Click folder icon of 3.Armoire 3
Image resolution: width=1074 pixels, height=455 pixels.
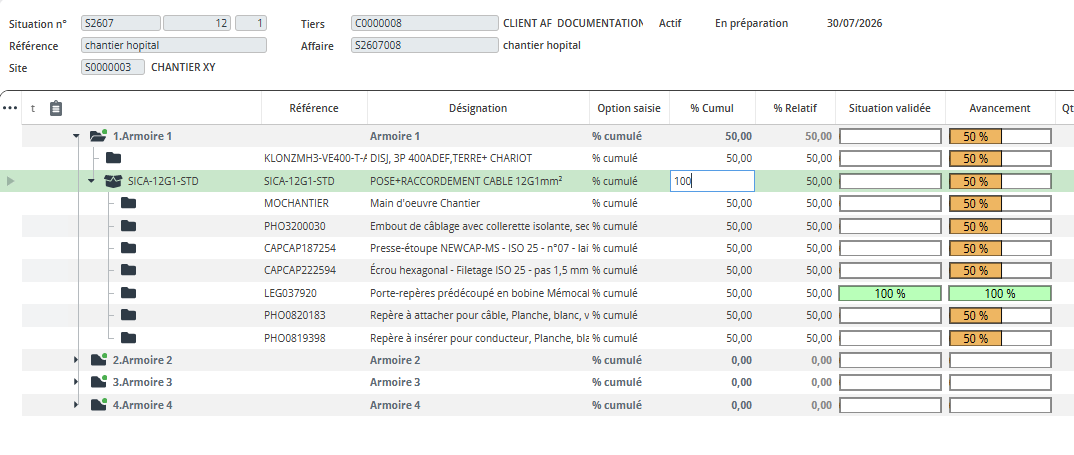point(99,382)
